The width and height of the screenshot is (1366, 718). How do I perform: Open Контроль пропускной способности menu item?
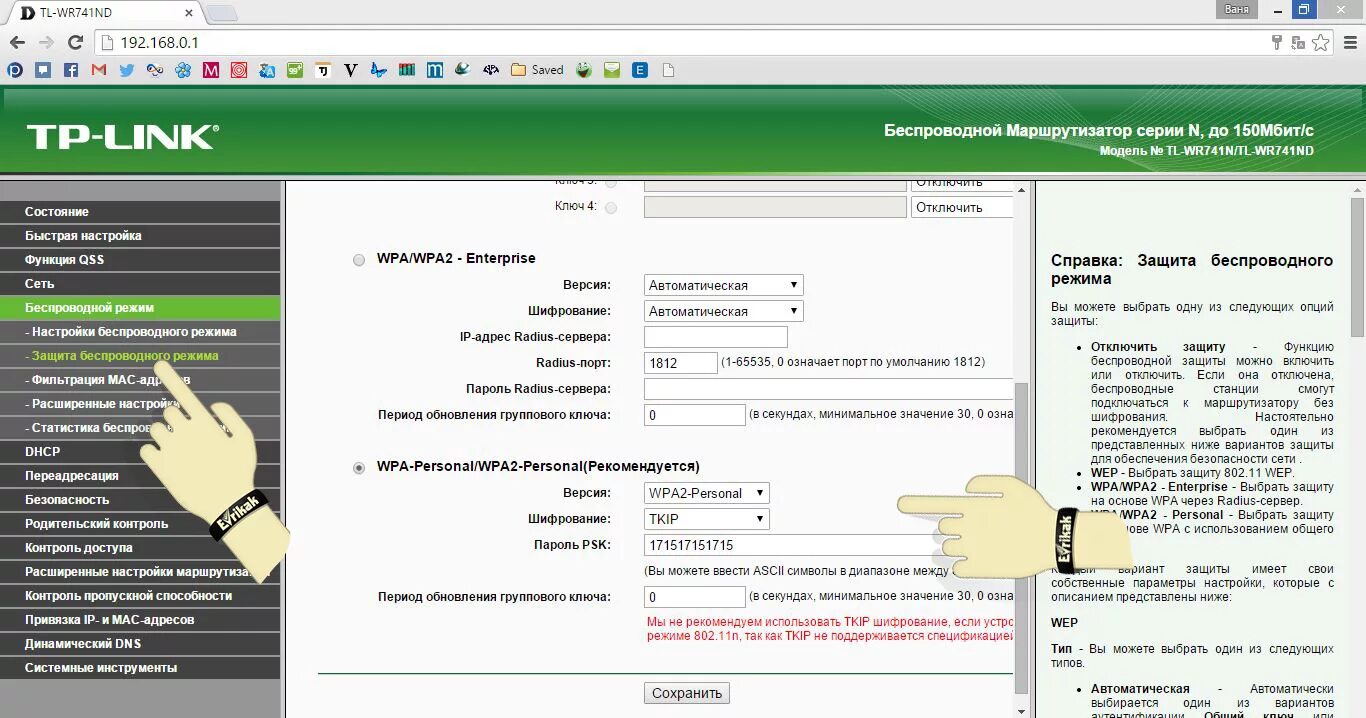coord(140,596)
